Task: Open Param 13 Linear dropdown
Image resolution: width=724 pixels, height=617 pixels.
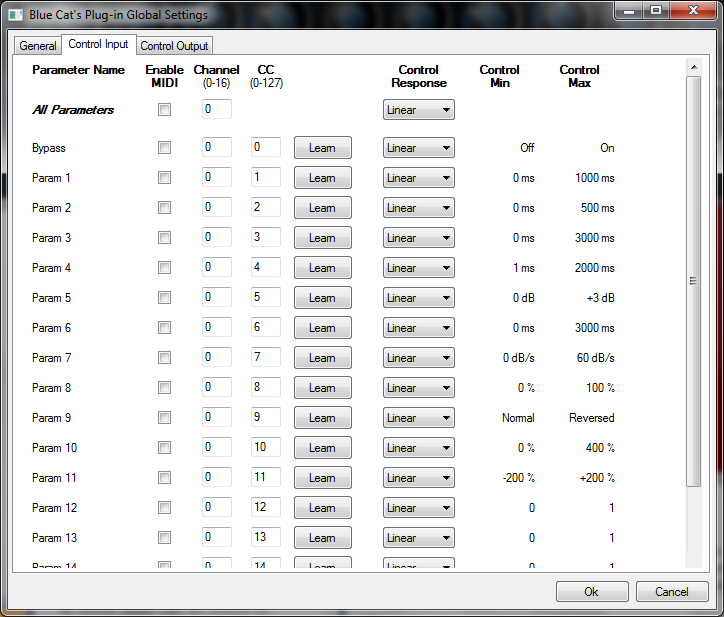Action: click(419, 538)
